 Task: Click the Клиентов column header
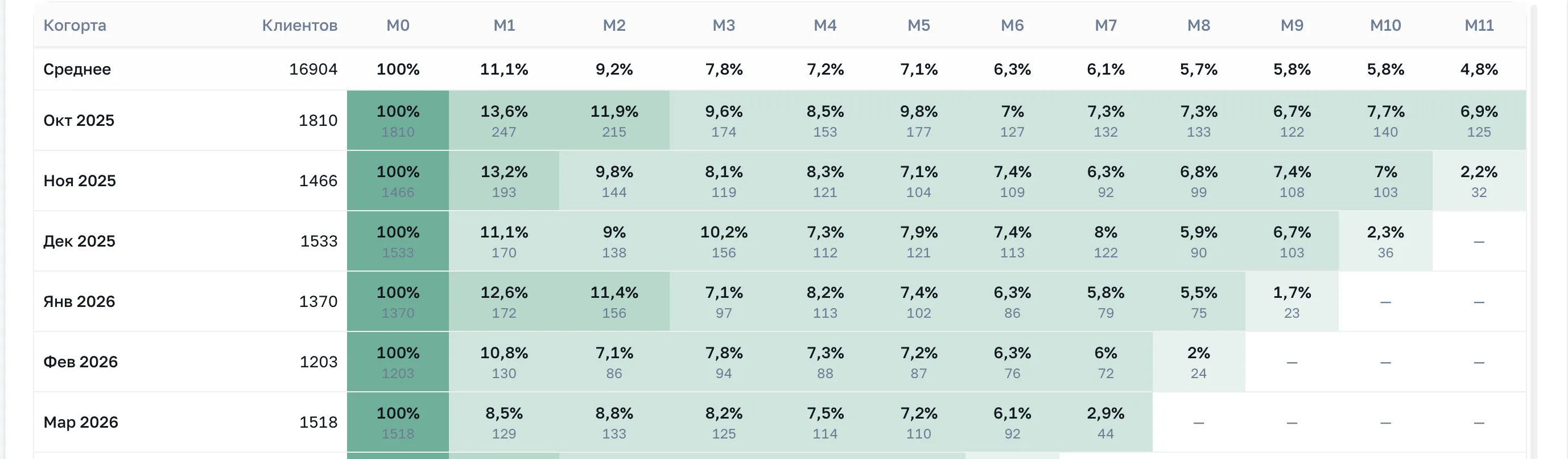click(x=299, y=25)
